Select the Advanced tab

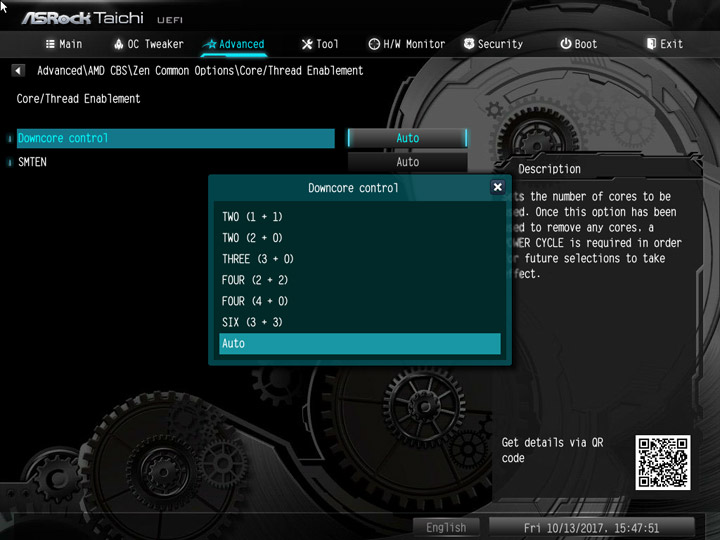click(234, 44)
